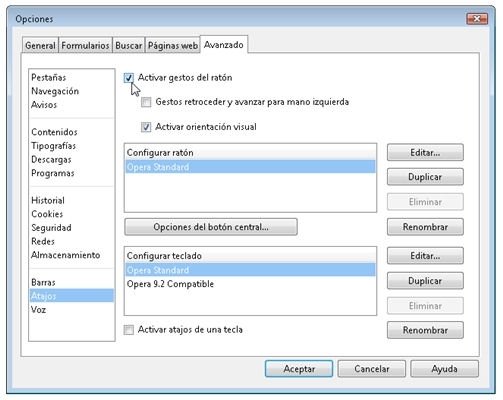
Task: Duplicate the selected keyboard configuration
Action: [x=425, y=281]
